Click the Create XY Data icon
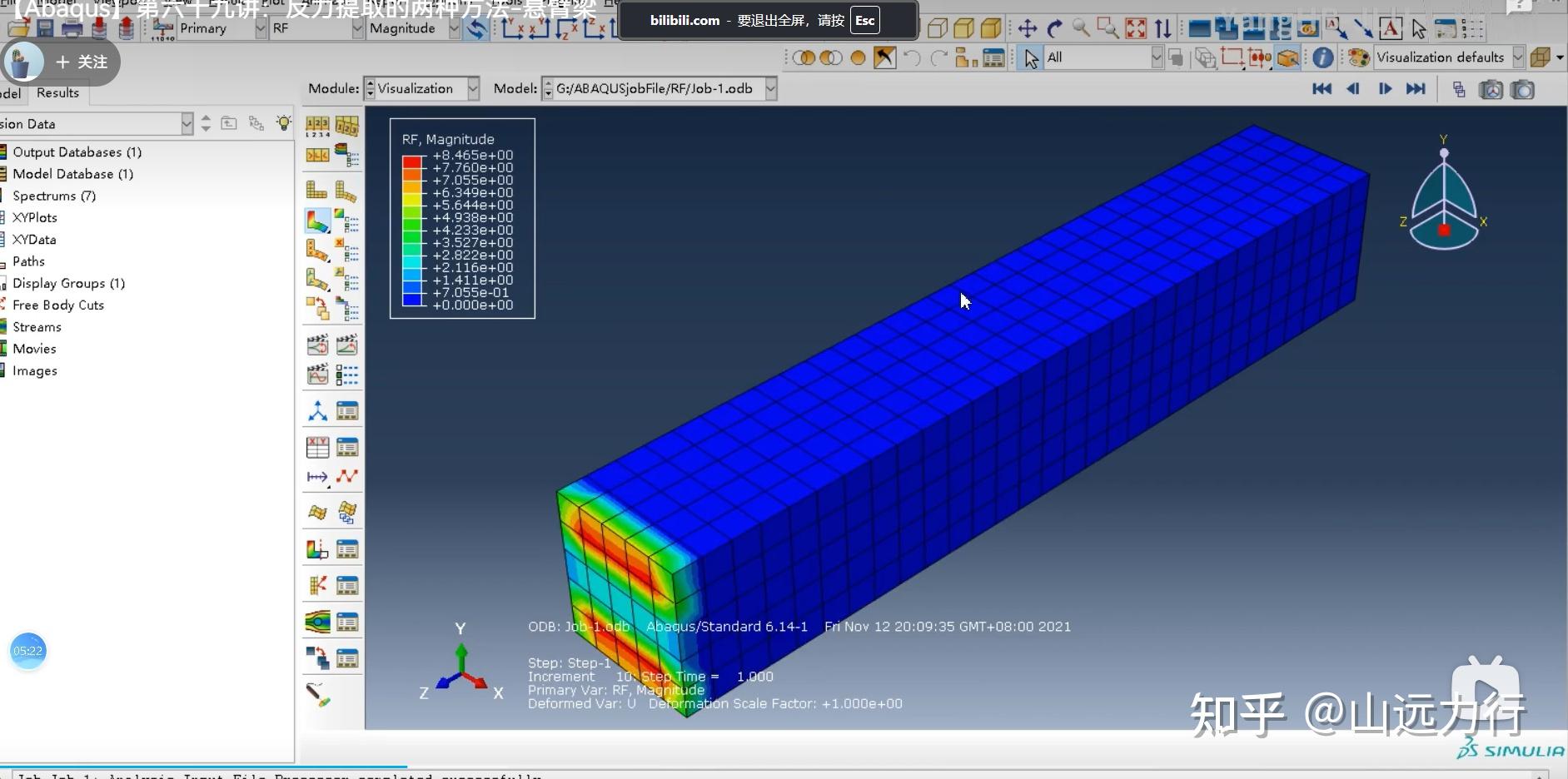This screenshot has height=779, width=1568. click(317, 447)
